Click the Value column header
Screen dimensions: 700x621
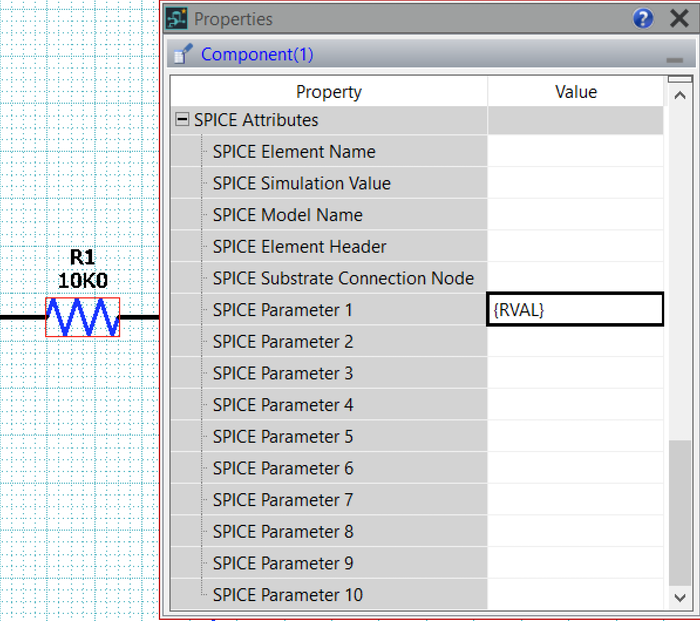pyautogui.click(x=576, y=92)
